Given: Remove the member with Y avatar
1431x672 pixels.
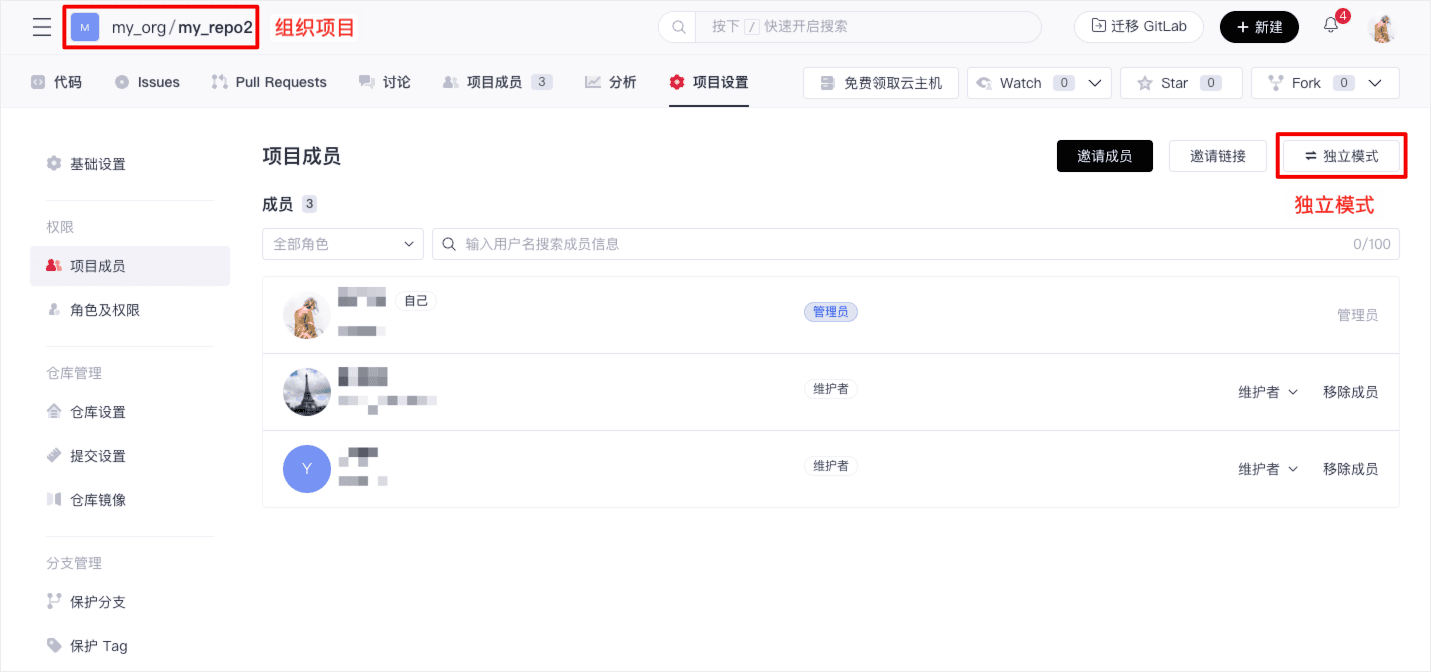Looking at the screenshot, I should tap(1349, 469).
